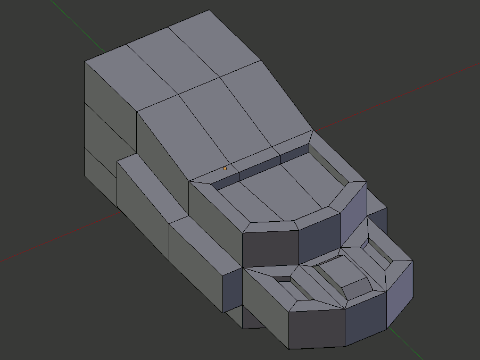480x360 pixels.
Task: Click the orange object origin dot
Action: coord(225,169)
